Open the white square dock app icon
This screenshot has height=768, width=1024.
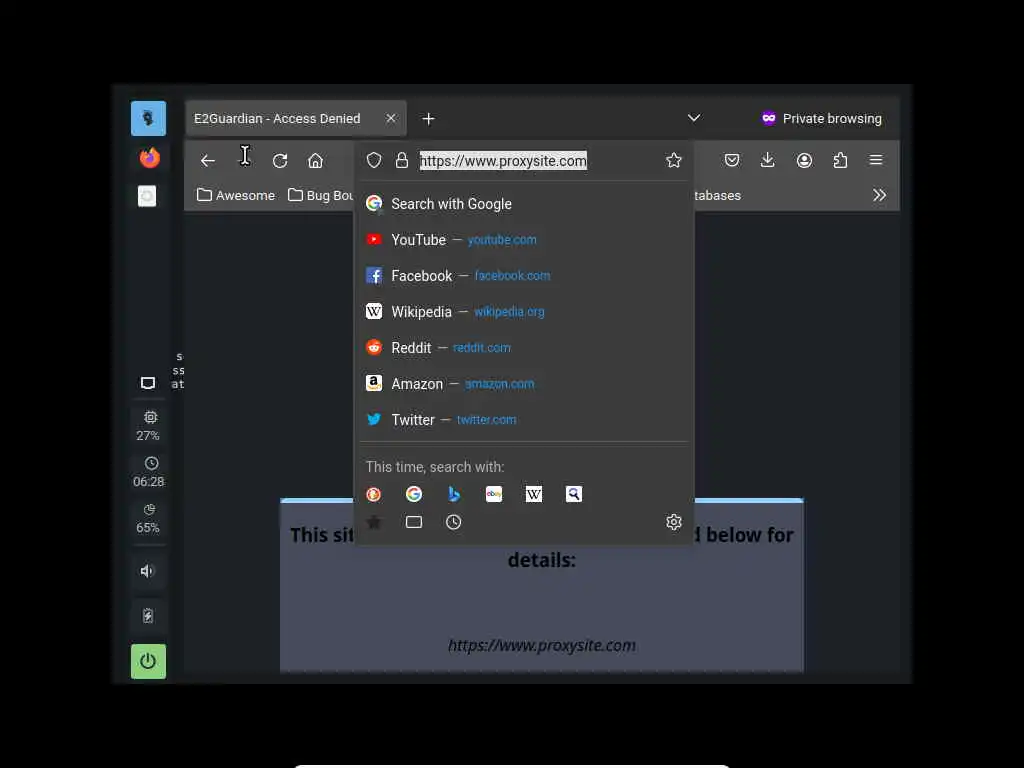click(x=147, y=196)
